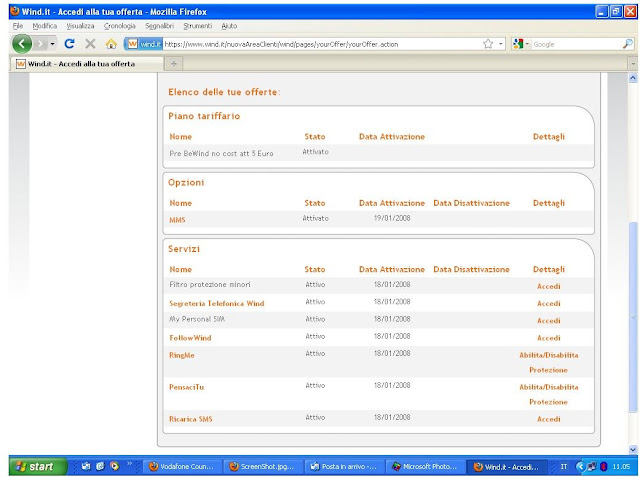Click Protezione link for PensaciTu
640x477 pixels.
549,402
